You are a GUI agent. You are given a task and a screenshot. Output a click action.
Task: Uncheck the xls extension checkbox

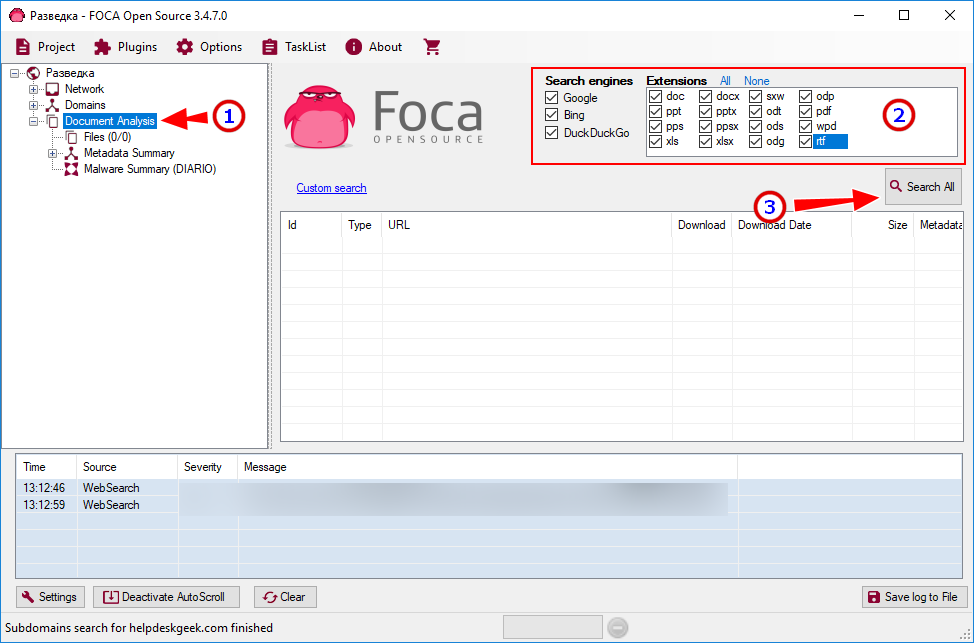click(x=655, y=142)
